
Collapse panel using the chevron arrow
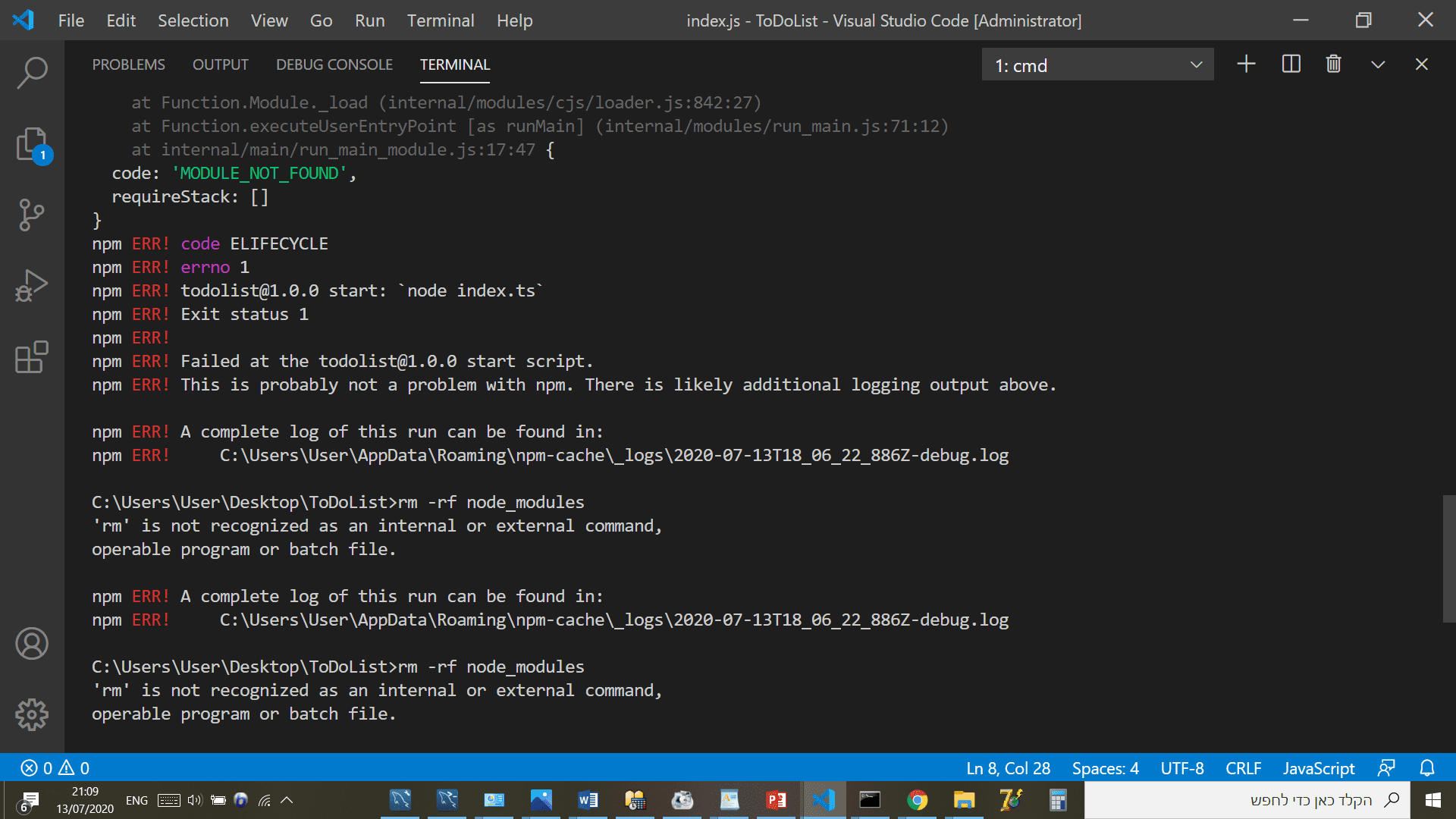click(x=1378, y=64)
